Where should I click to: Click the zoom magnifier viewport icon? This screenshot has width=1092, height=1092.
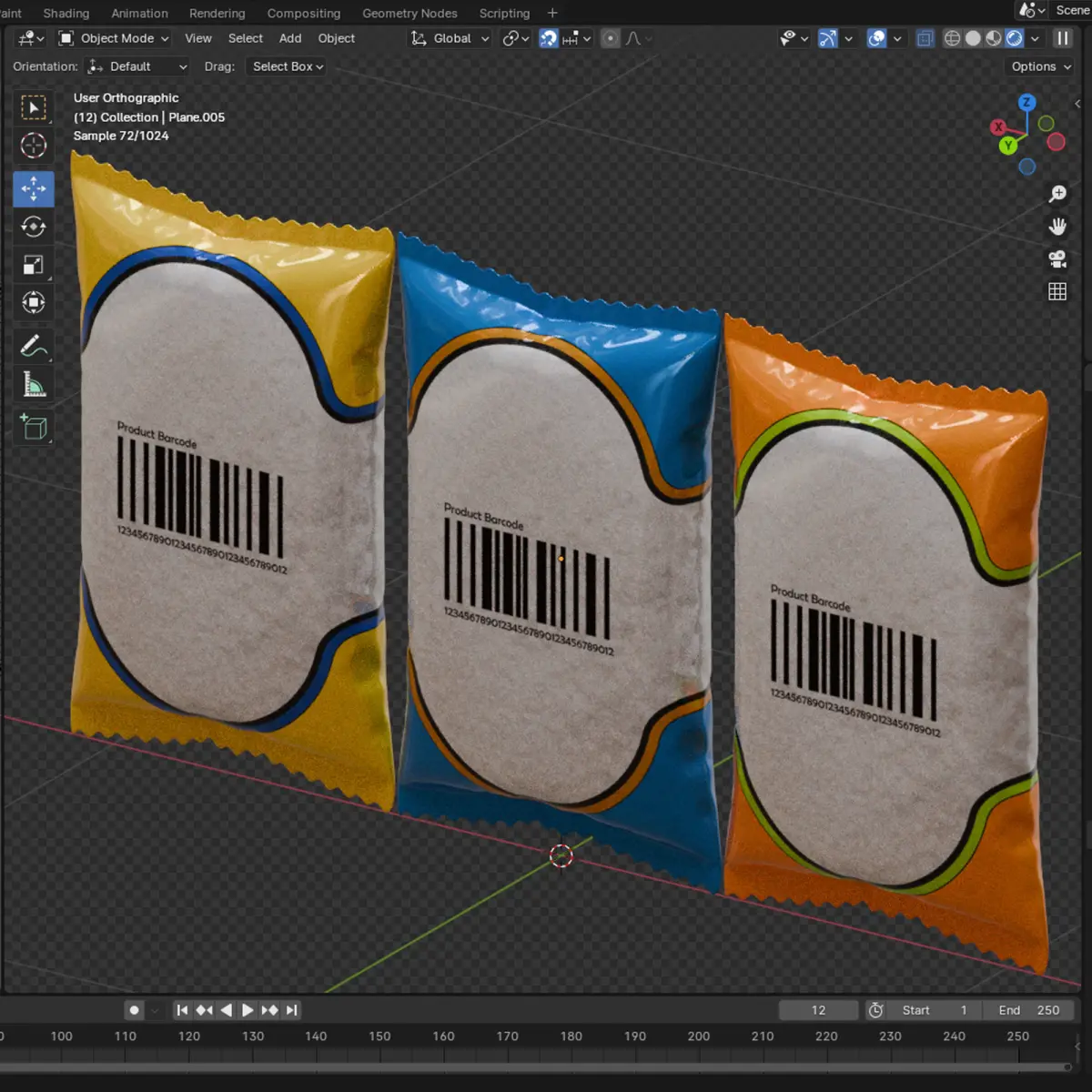coord(1057,194)
